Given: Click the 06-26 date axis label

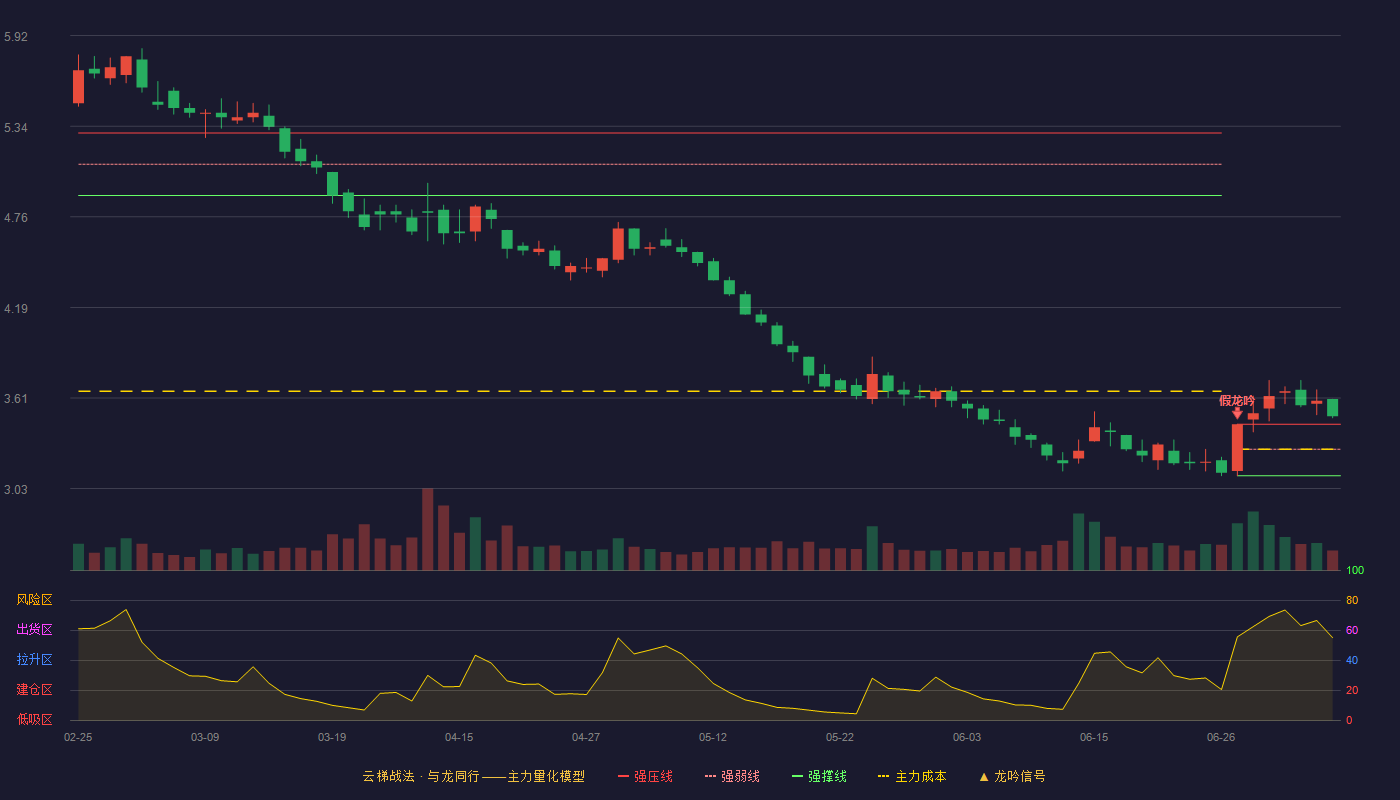Looking at the screenshot, I should click(x=1221, y=737).
